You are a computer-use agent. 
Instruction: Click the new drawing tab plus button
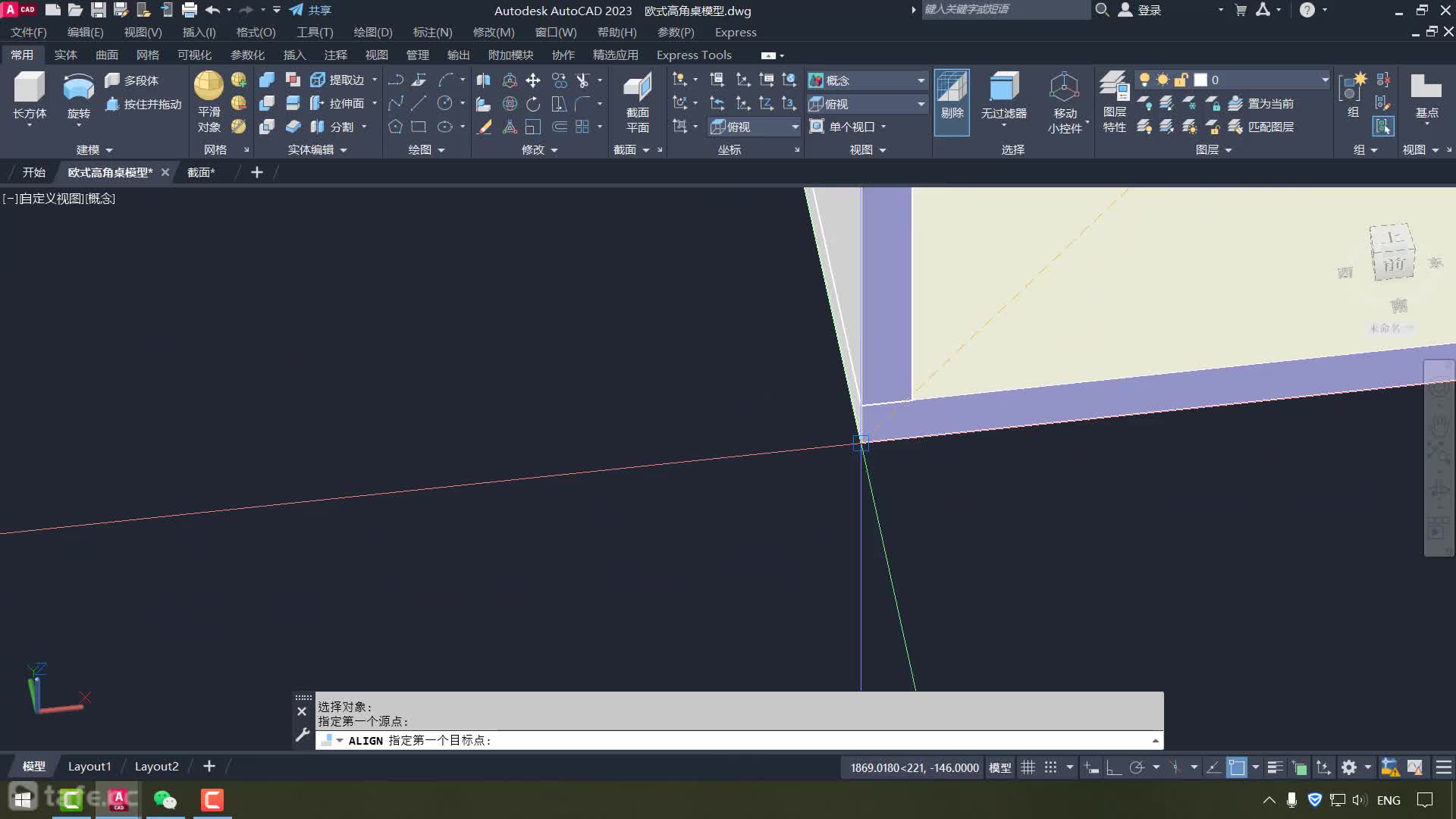pyautogui.click(x=257, y=173)
